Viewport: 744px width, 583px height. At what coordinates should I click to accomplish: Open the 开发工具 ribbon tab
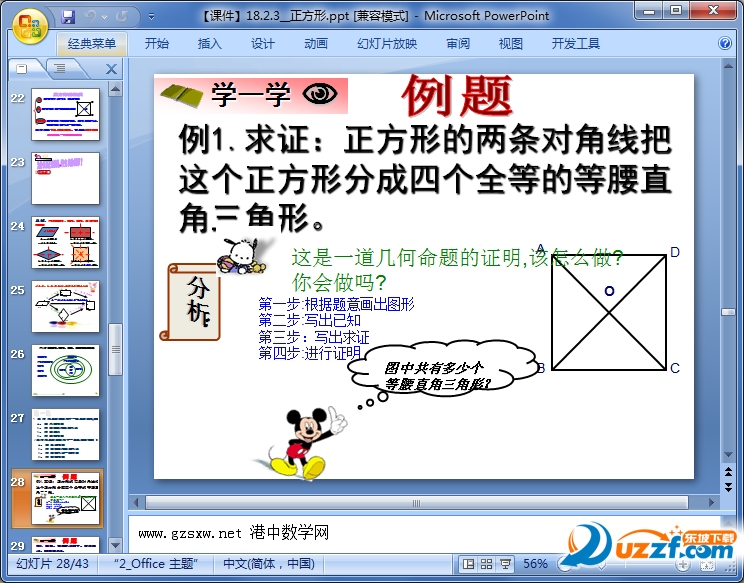coord(576,44)
